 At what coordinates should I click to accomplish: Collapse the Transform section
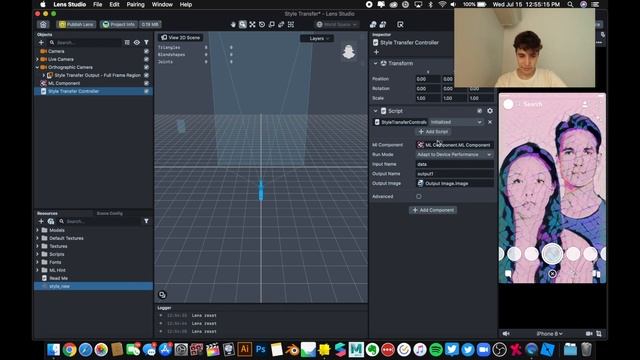(376, 63)
